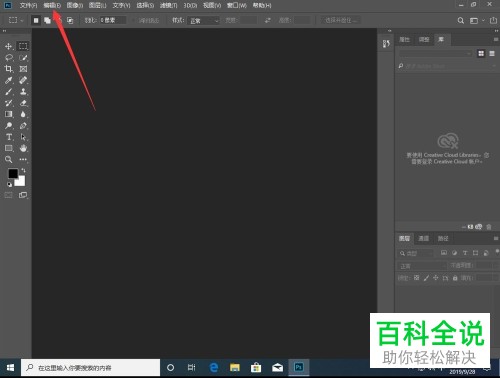The image size is (500, 378).
Task: Open the Layers panel menu
Action: click(496, 239)
